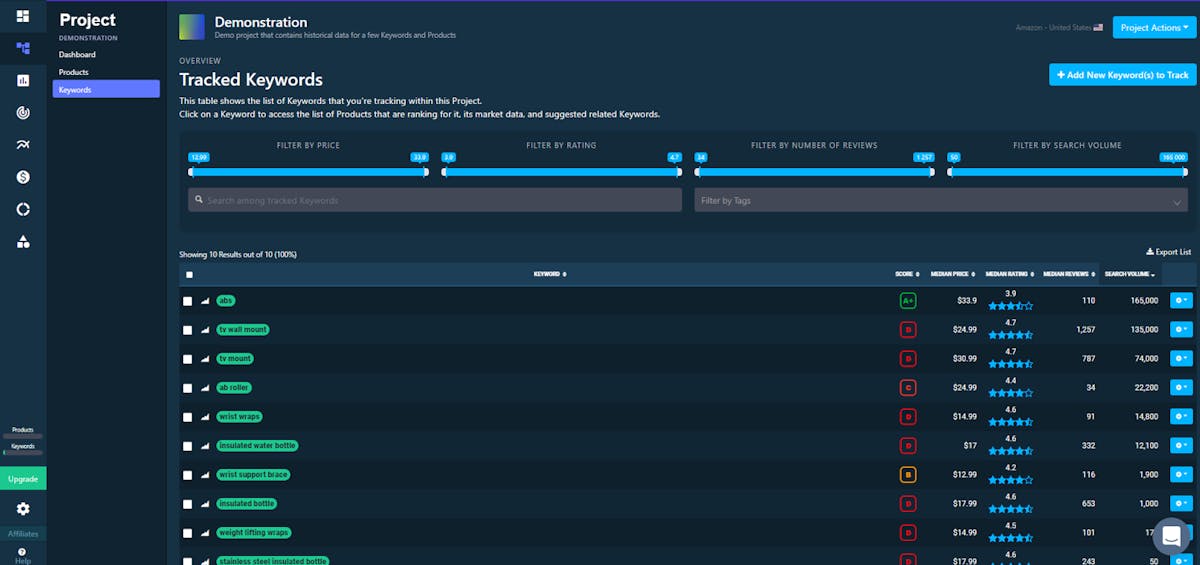
Task: Check the box for insulated water bottle
Action: [188, 446]
